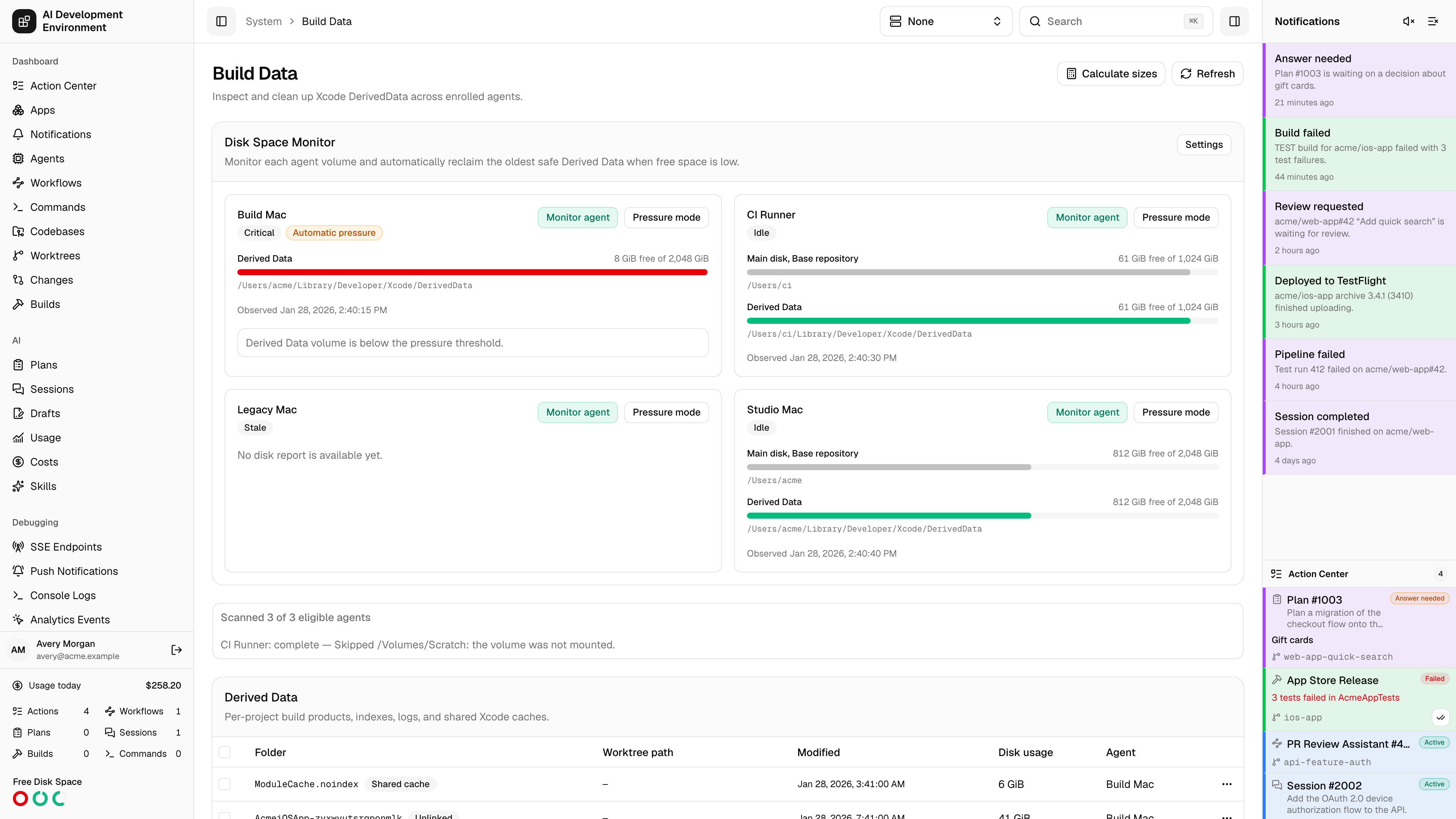Screen dimensions: 1456x819
Task: Toggle Pressure mode for Studio Mac
Action: tap(1176, 413)
